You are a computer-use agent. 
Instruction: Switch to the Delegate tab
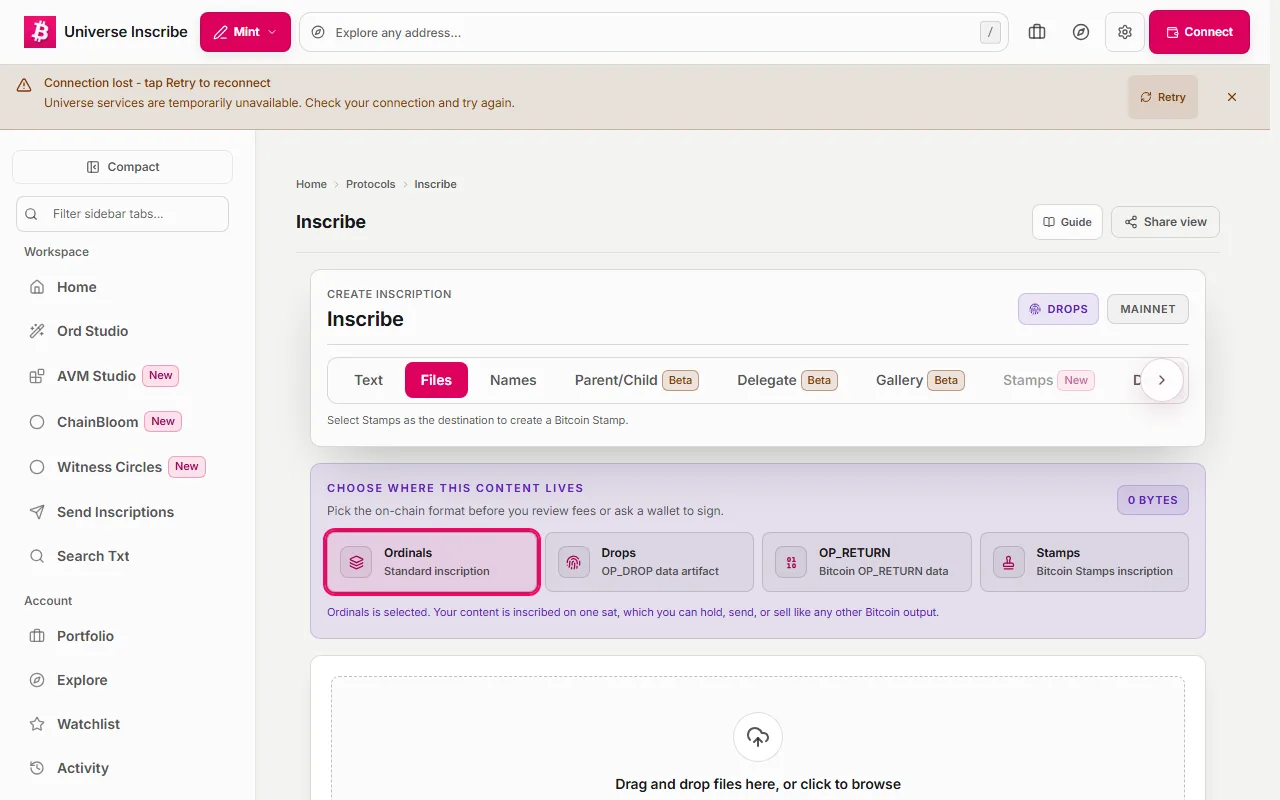[787, 380]
